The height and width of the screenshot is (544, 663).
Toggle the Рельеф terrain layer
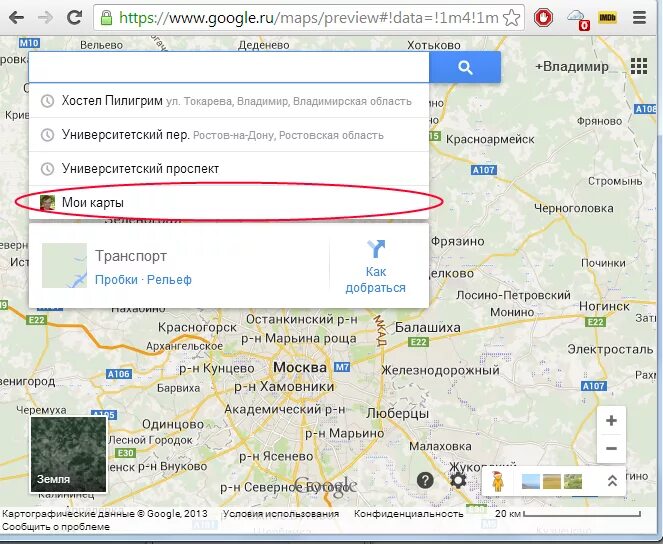[169, 280]
